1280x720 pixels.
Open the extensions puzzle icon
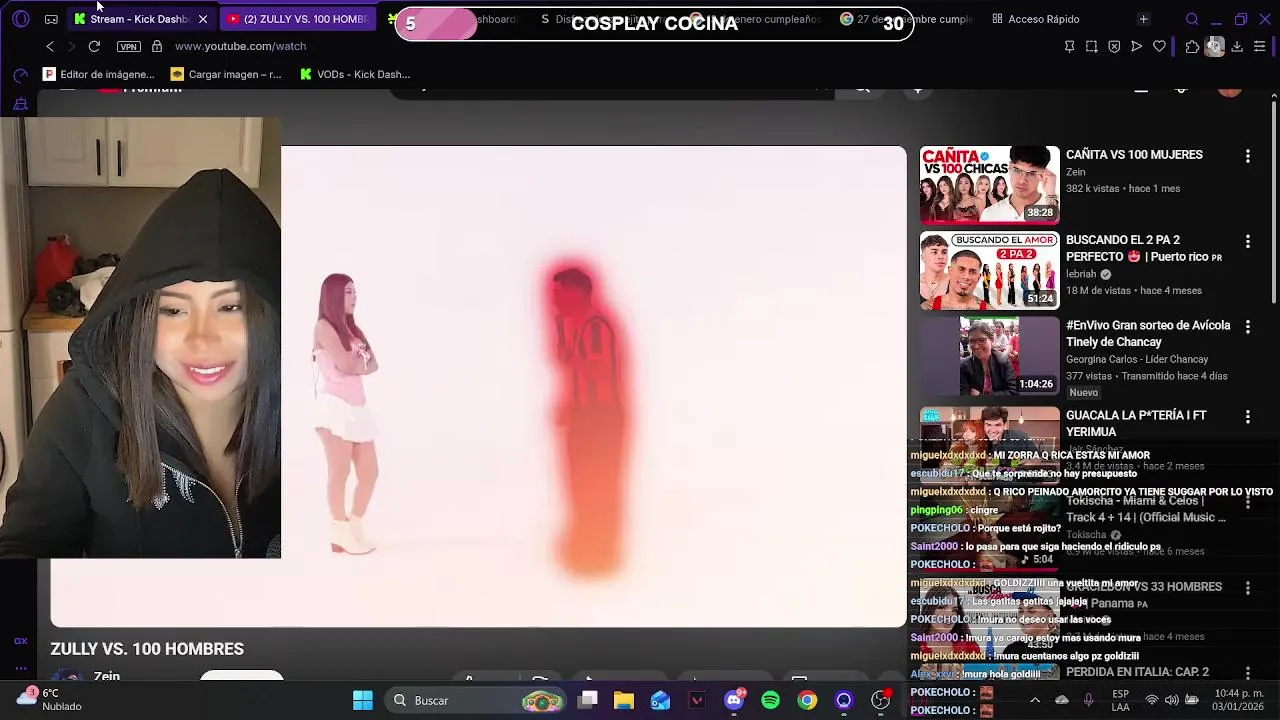[1192, 46]
